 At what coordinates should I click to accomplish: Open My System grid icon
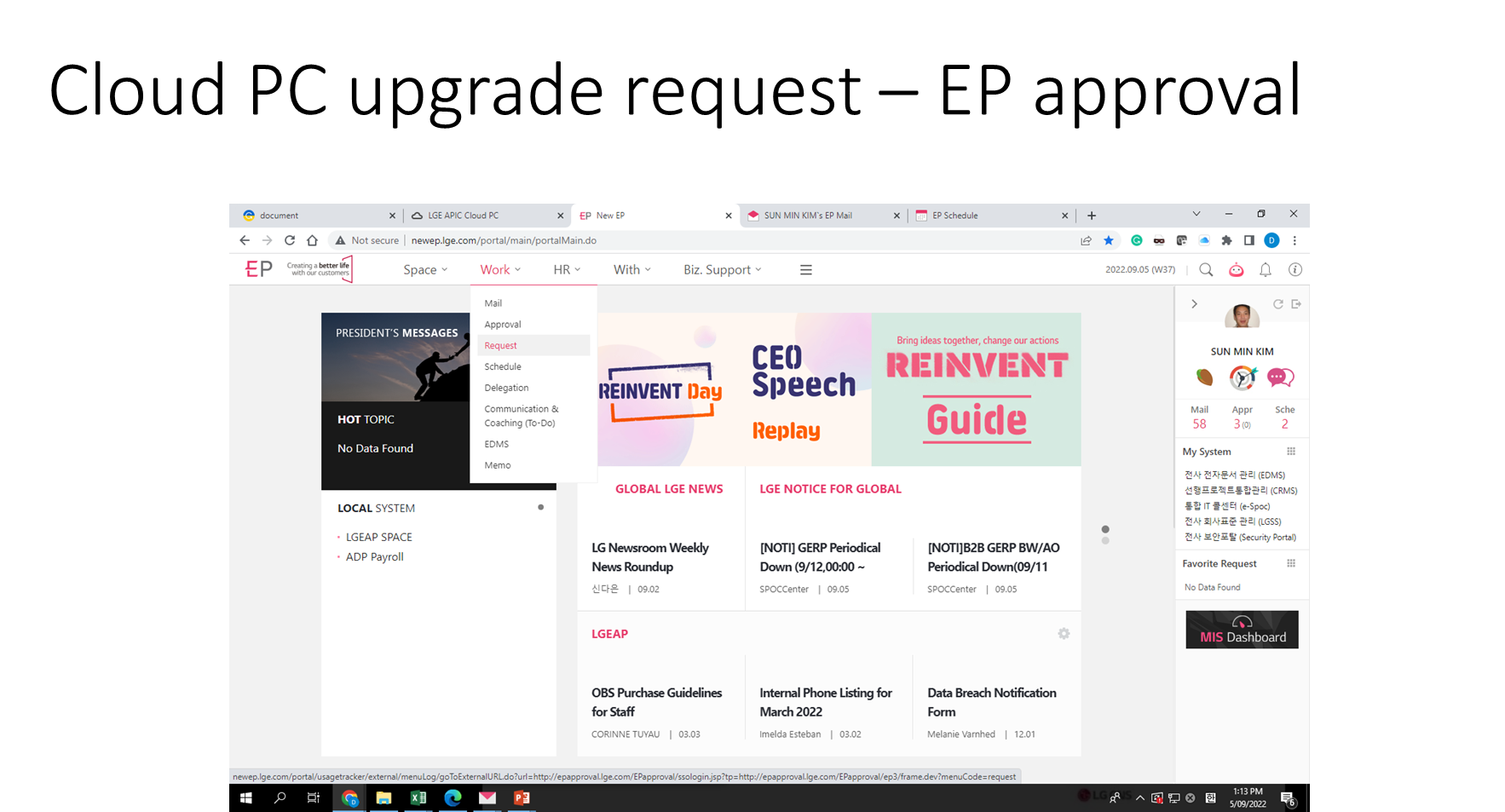pos(1291,452)
